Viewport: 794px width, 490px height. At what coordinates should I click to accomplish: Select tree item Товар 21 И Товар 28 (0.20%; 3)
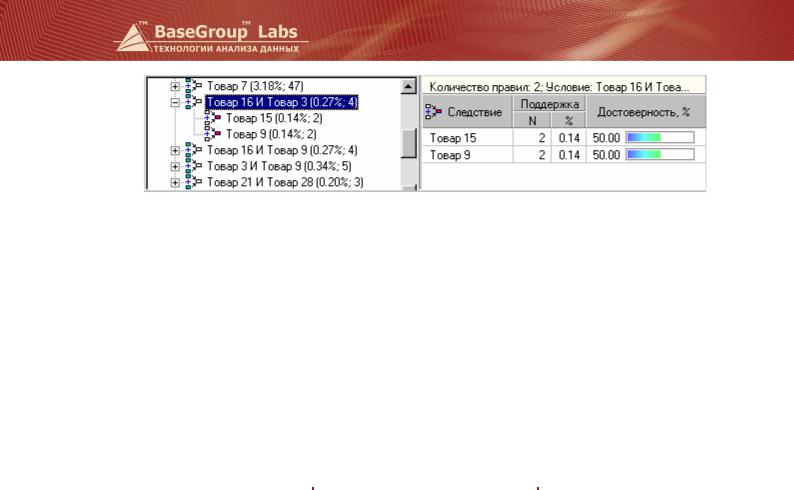click(x=285, y=183)
